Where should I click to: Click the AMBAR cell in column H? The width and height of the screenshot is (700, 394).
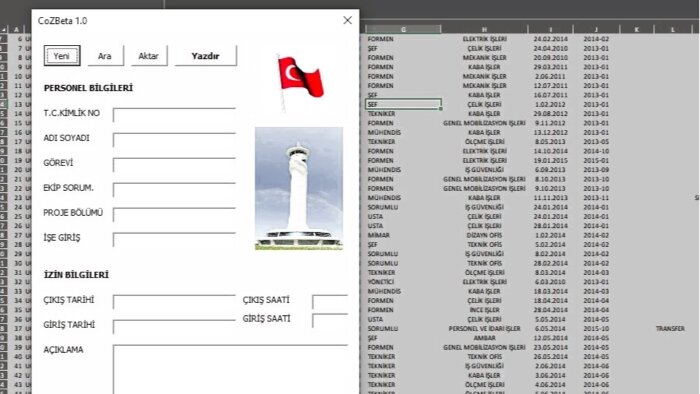pyautogui.click(x=484, y=338)
